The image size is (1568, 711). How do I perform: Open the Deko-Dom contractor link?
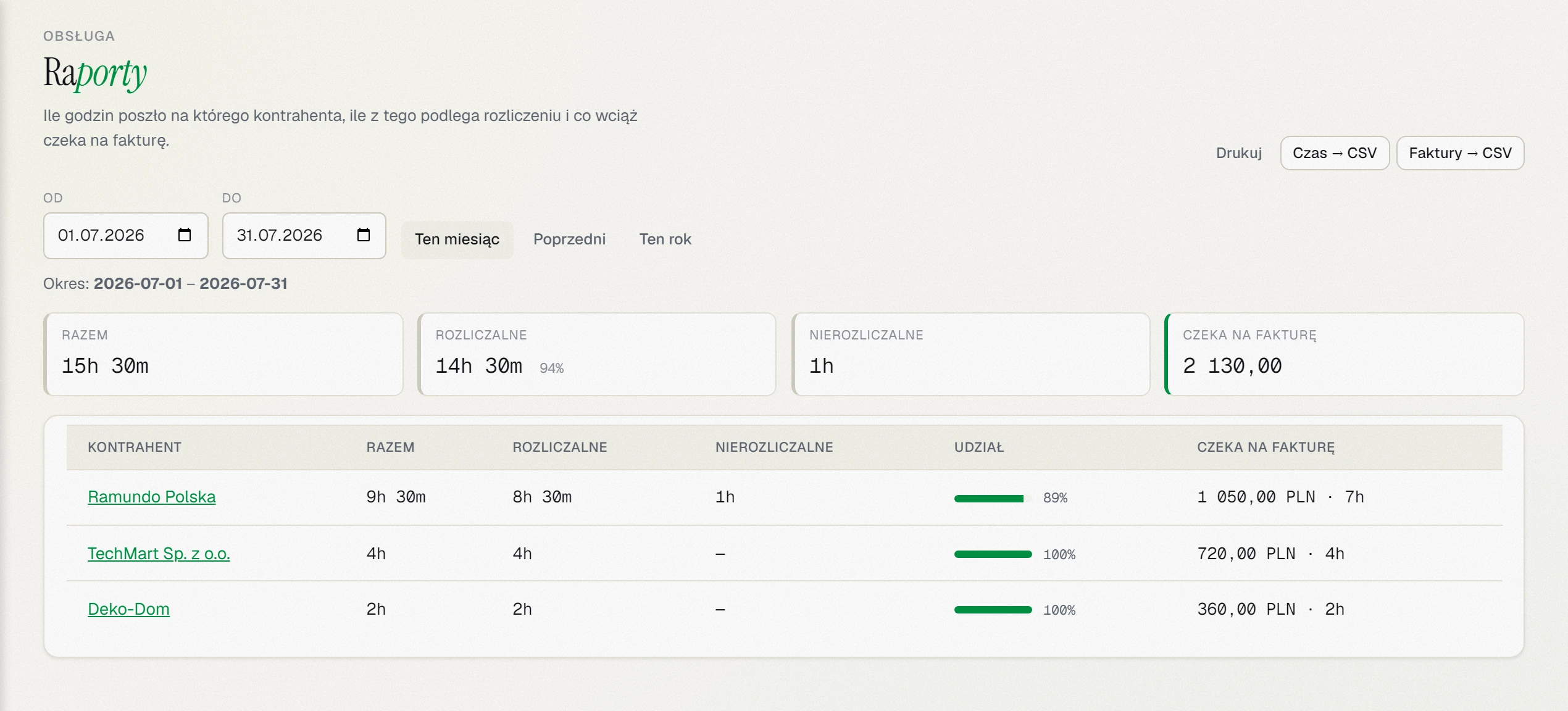128,609
